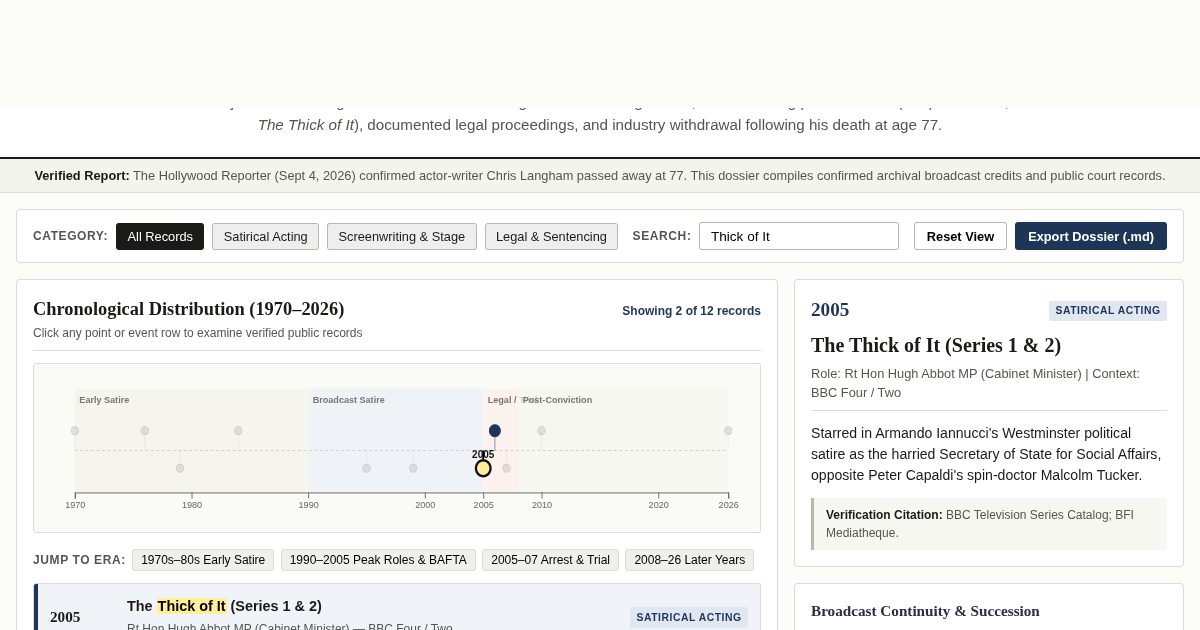Click the faded timeline point at 2026

[x=728, y=431]
